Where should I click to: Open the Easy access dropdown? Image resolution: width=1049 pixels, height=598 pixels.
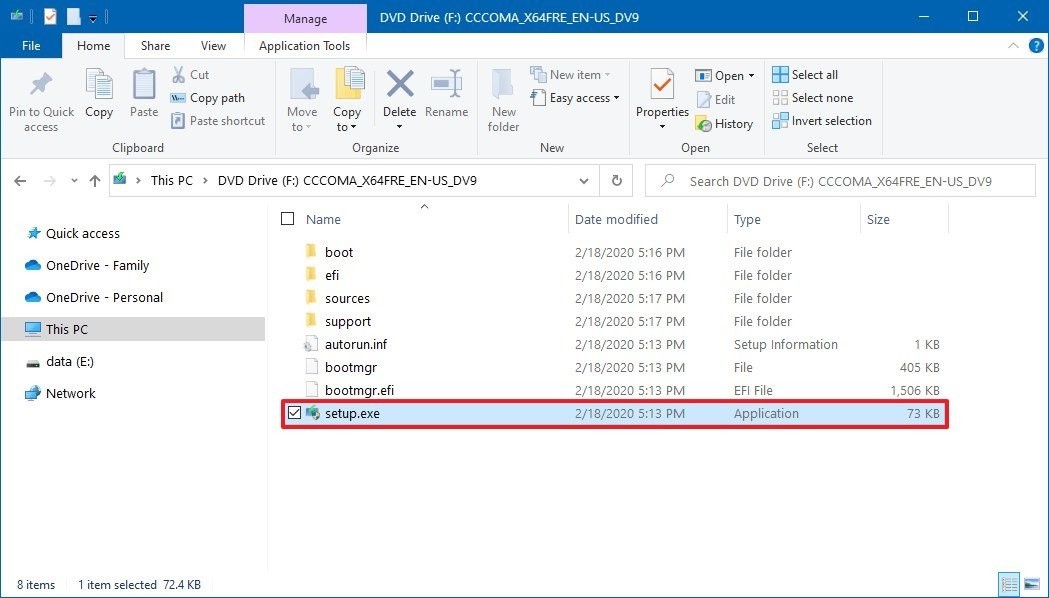pyautogui.click(x=575, y=98)
